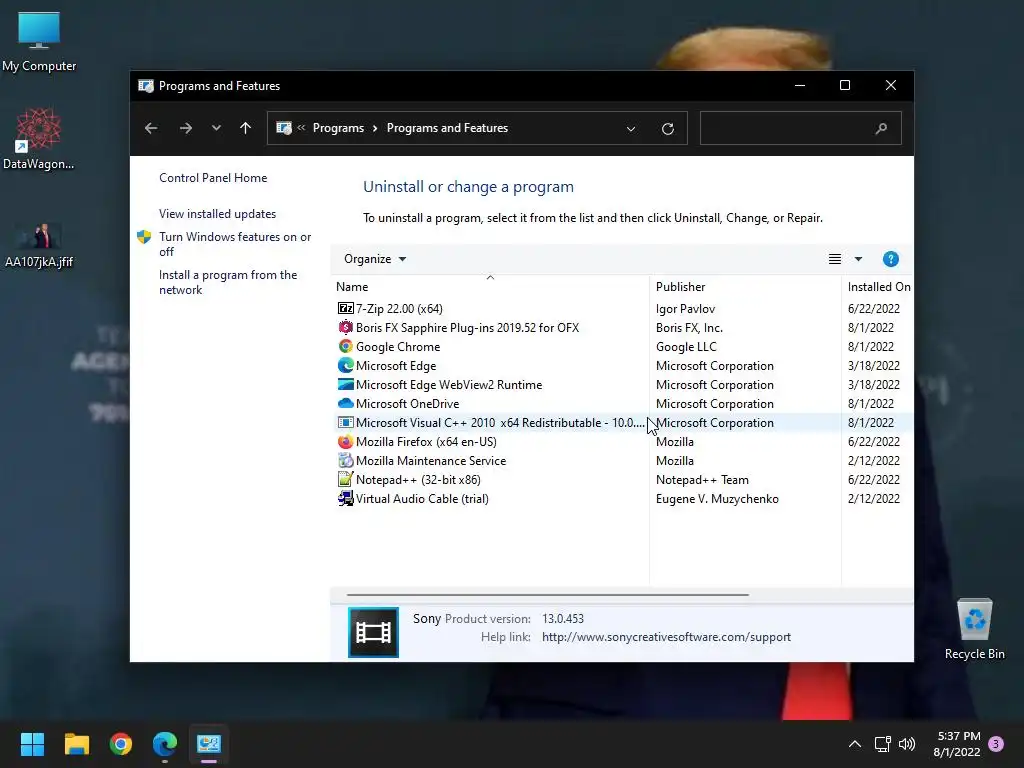Open Control Panel Home link

pyautogui.click(x=213, y=178)
